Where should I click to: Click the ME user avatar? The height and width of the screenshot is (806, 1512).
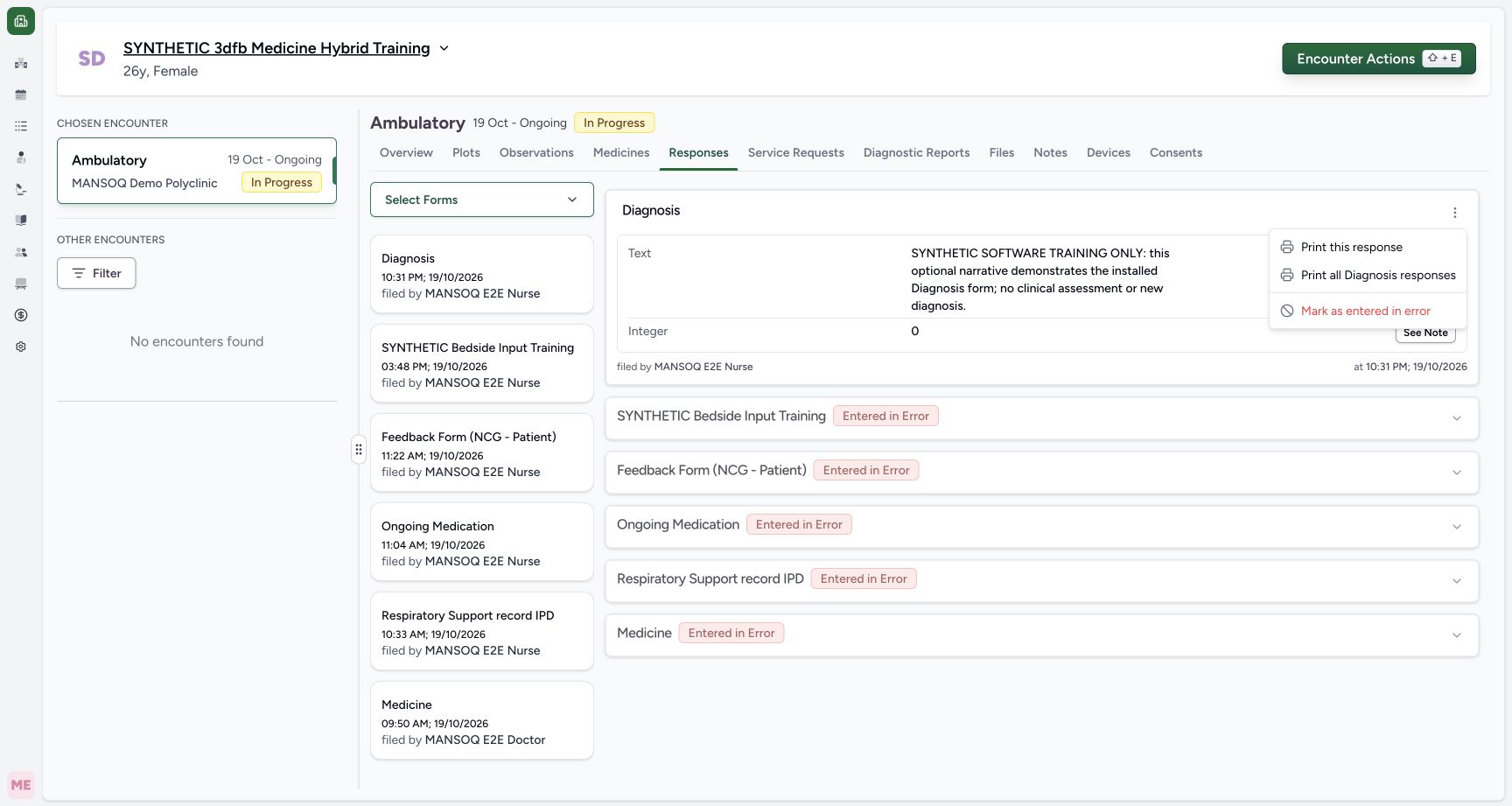point(21,785)
